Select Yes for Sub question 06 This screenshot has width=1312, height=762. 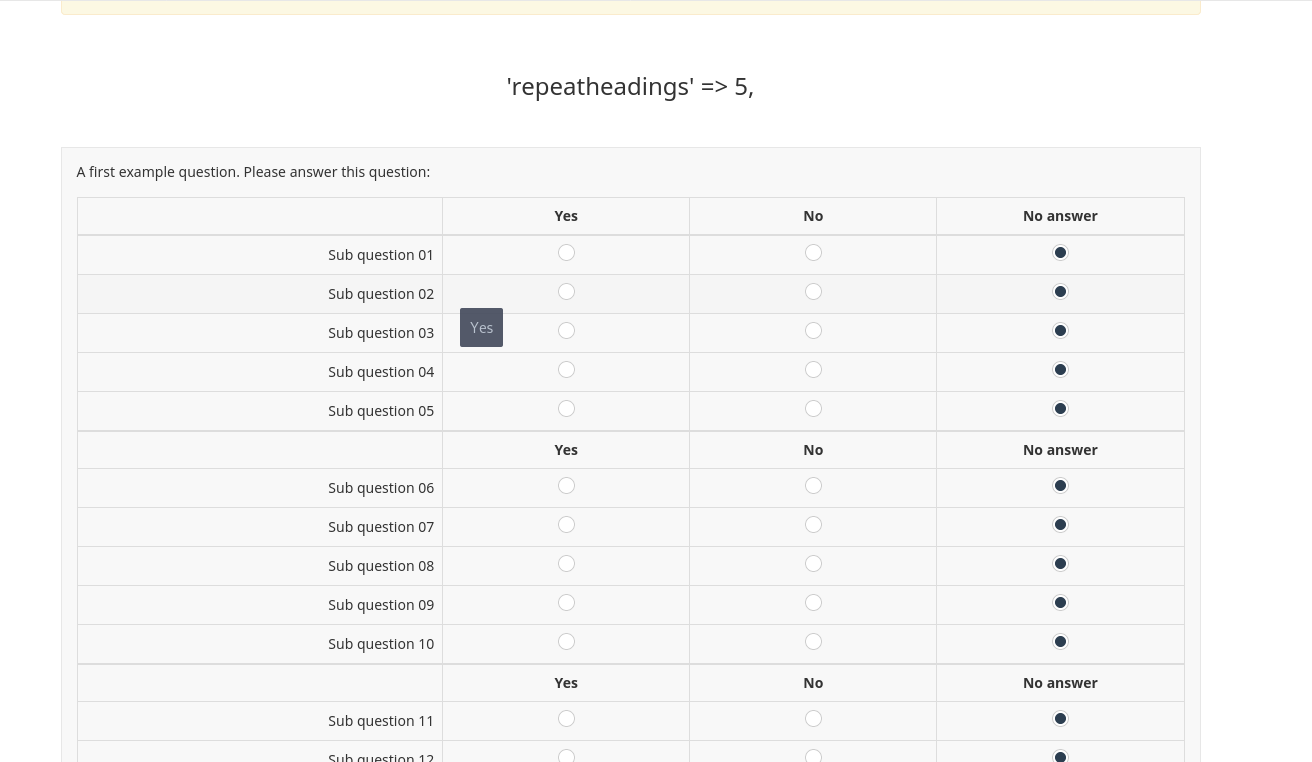[566, 486]
